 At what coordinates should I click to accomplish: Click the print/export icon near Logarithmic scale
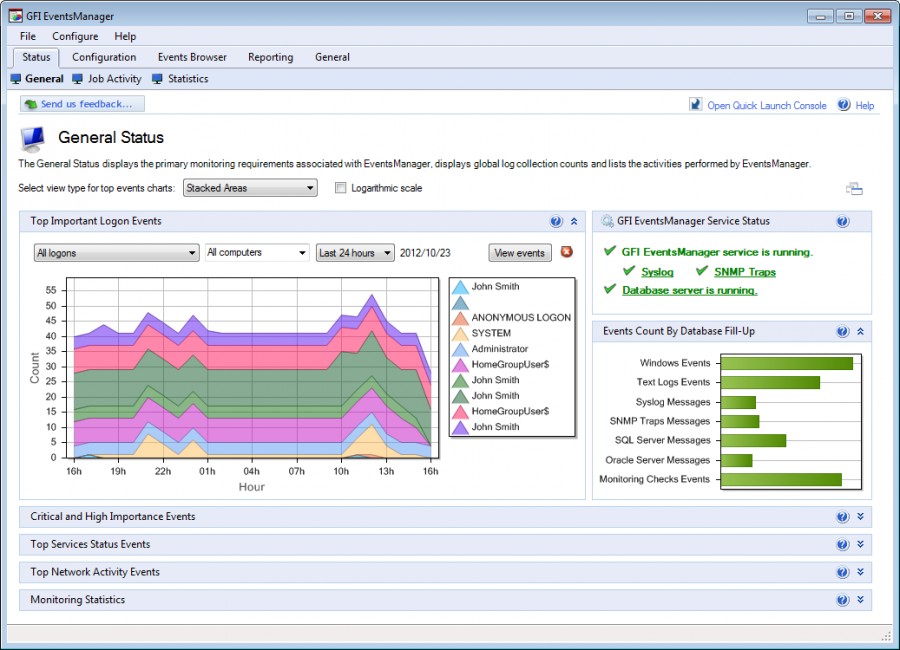[x=854, y=188]
